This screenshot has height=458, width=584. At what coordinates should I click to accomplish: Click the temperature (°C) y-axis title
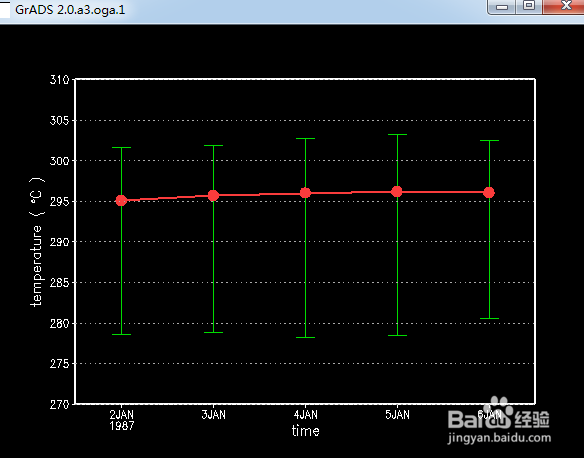click(37, 241)
